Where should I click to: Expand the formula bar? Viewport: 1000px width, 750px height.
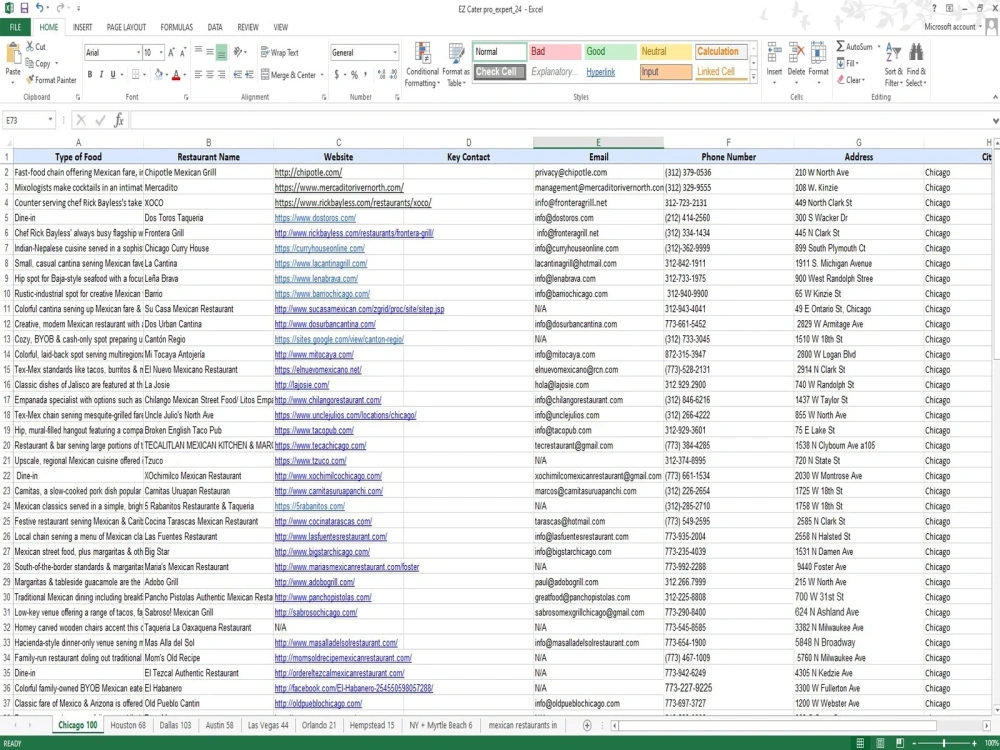click(x=995, y=121)
